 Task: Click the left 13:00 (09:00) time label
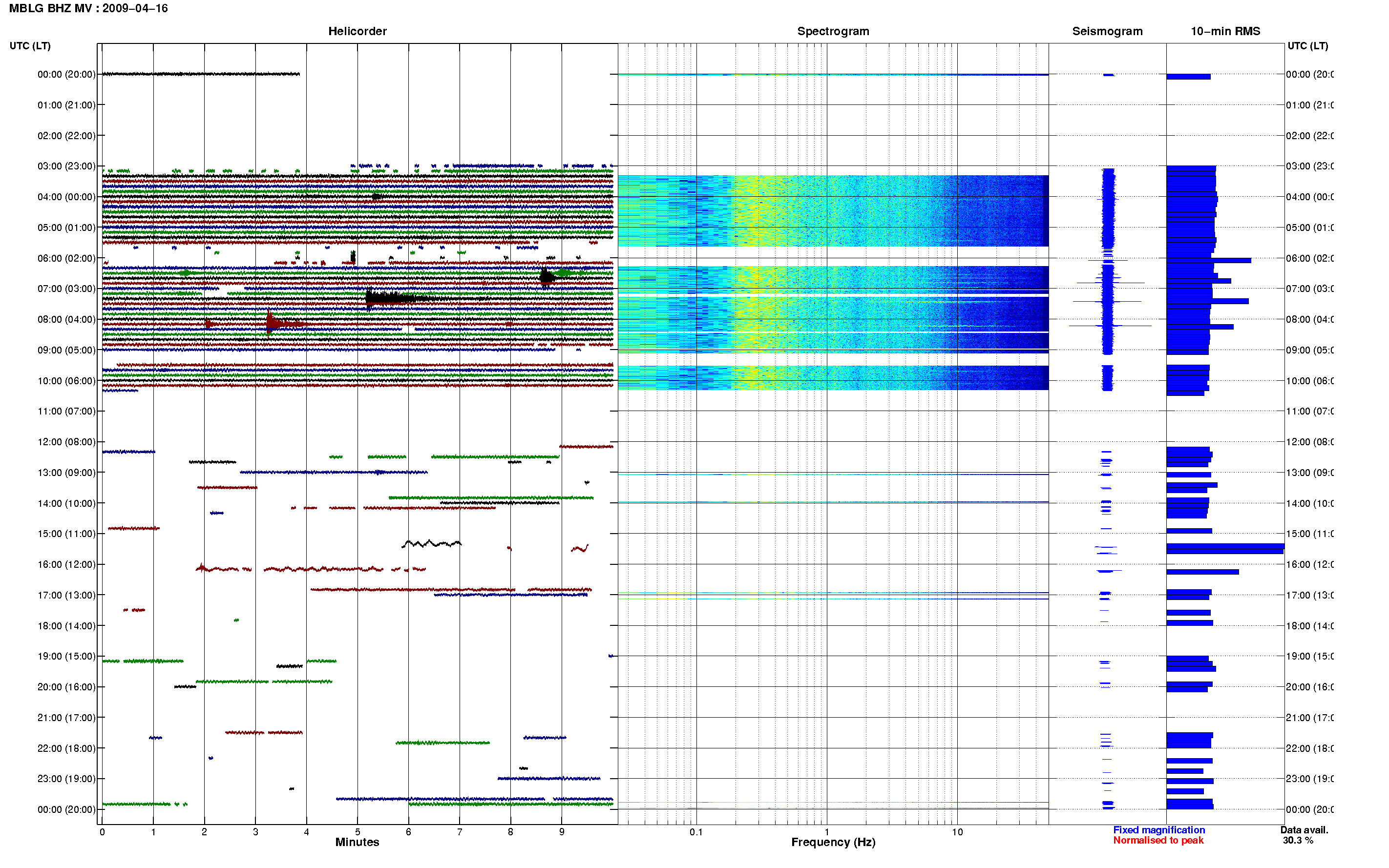66,473
